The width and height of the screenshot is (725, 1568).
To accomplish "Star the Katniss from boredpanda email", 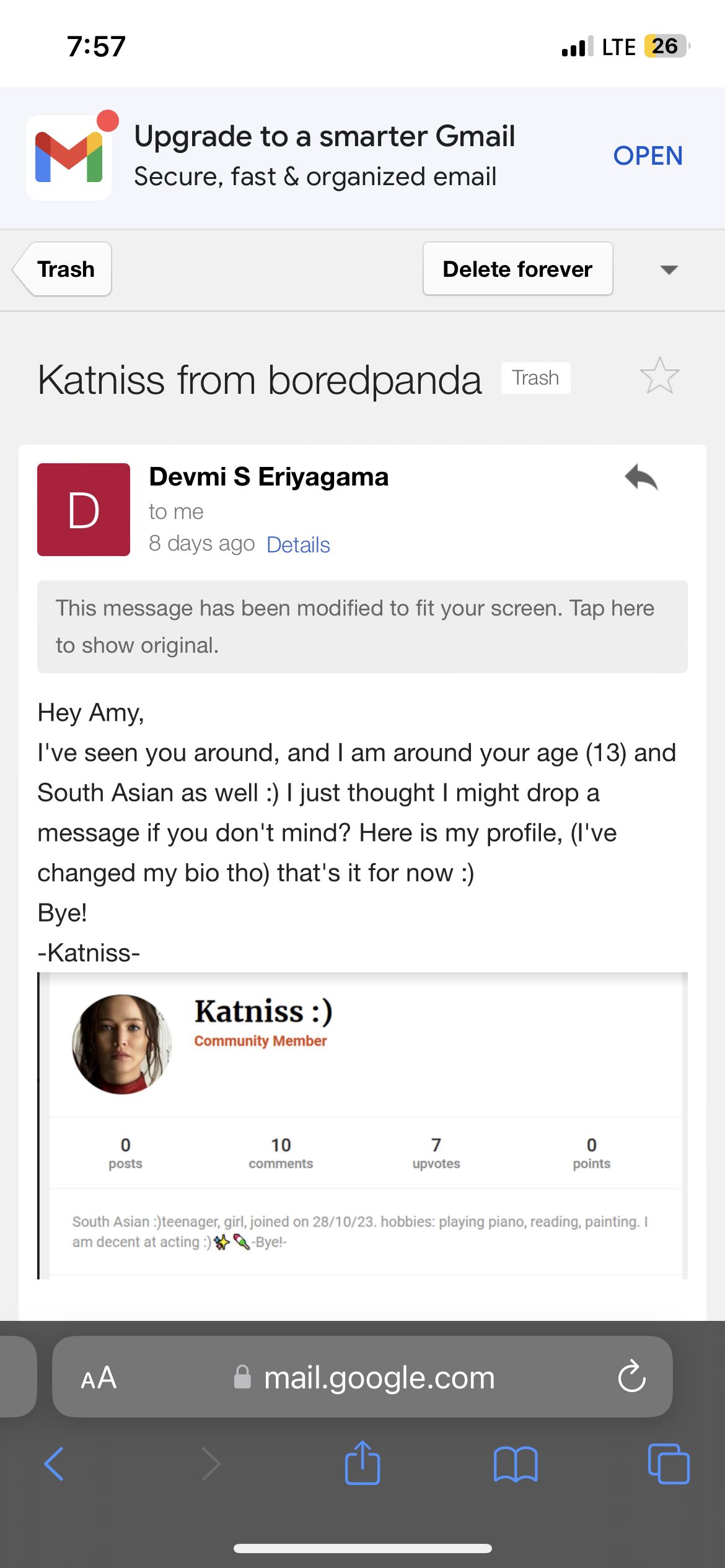I will (659, 376).
